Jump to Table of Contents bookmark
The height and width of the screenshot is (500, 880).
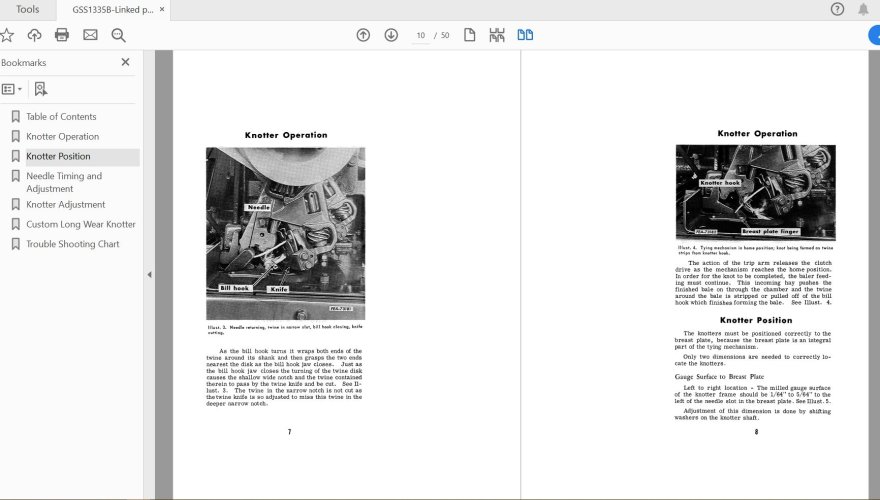click(x=61, y=117)
